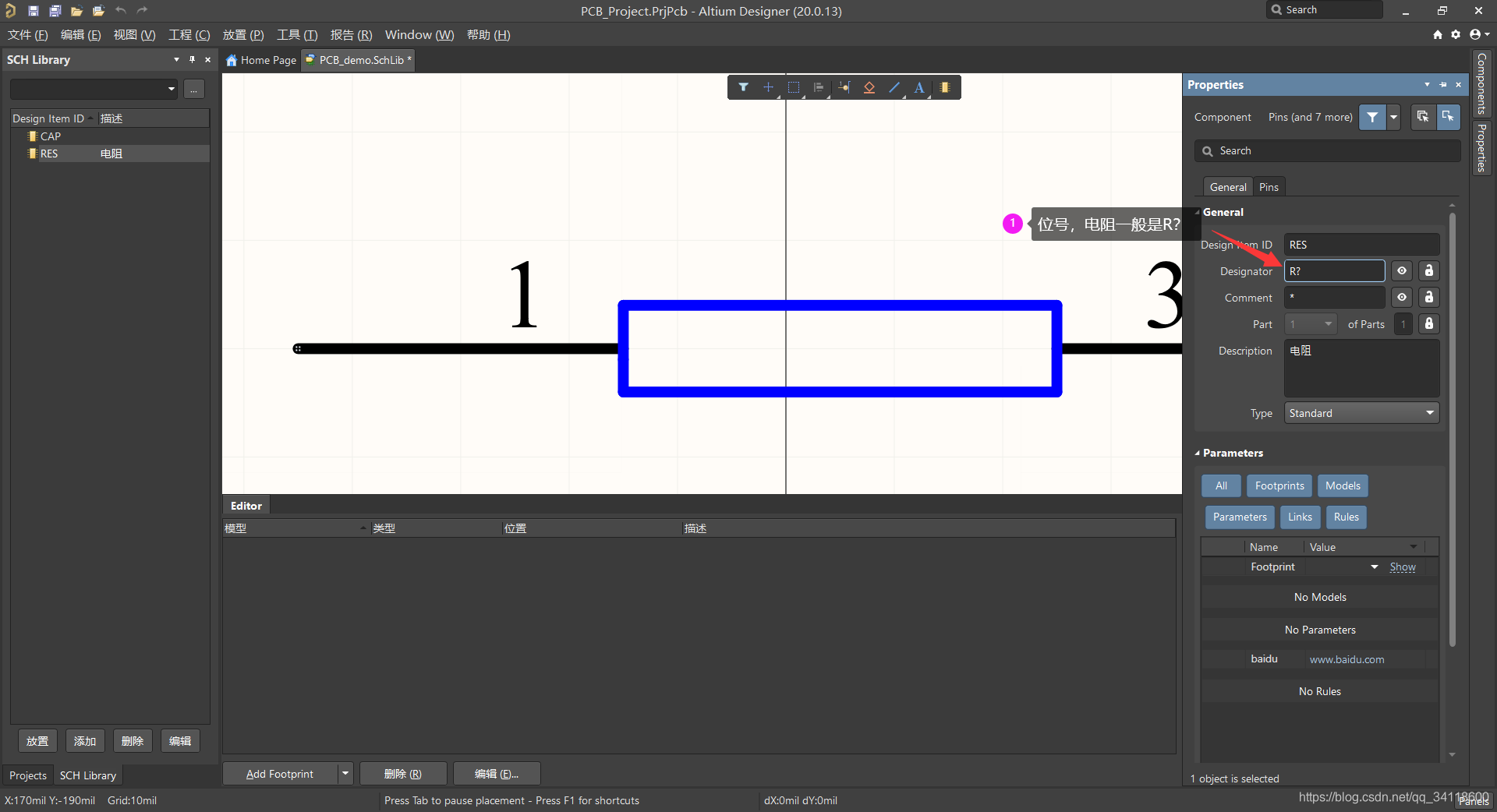Viewport: 1497px width, 812px height.
Task: Click the Undo arrow icon
Action: pyautogui.click(x=121, y=11)
